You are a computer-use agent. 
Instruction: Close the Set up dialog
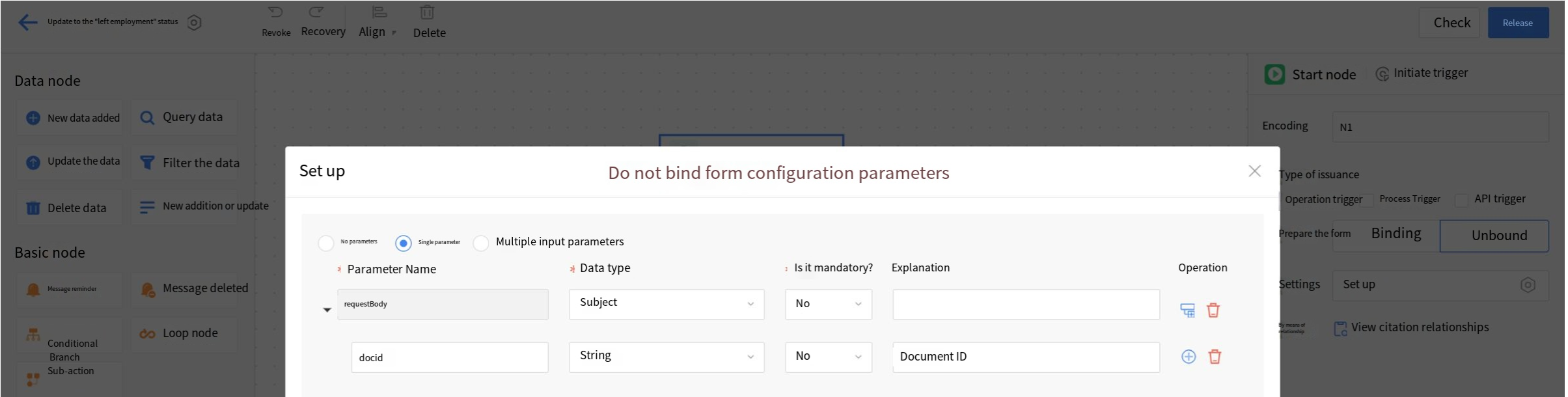(x=1254, y=171)
